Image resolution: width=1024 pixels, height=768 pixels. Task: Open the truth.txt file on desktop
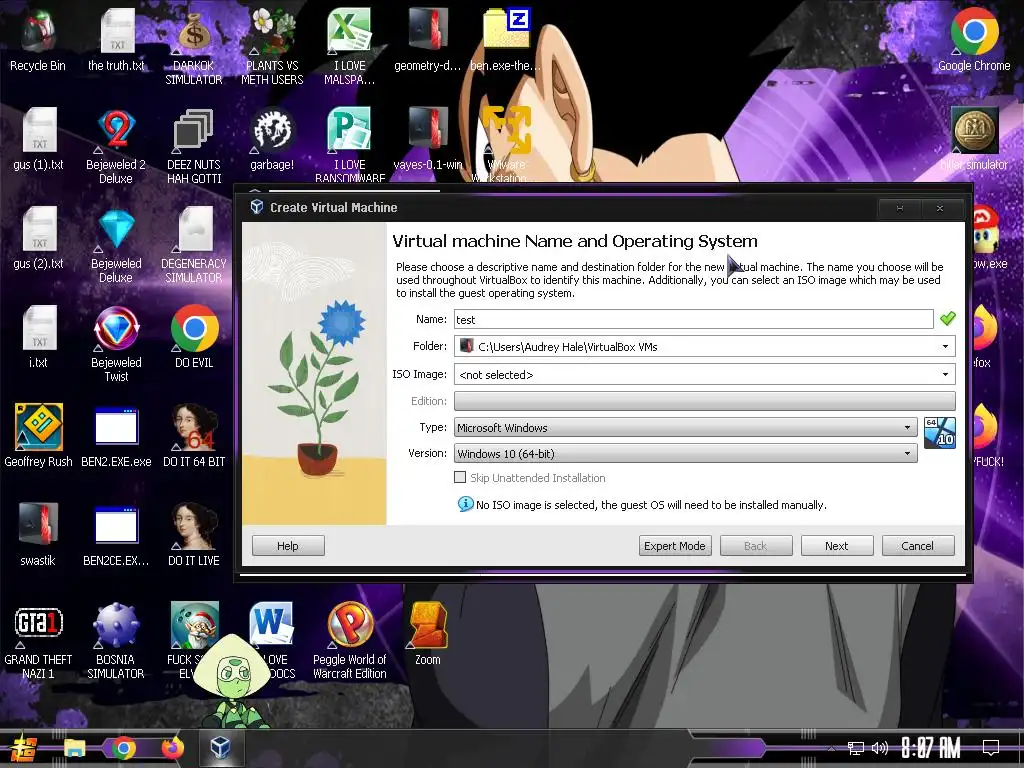tap(116, 39)
